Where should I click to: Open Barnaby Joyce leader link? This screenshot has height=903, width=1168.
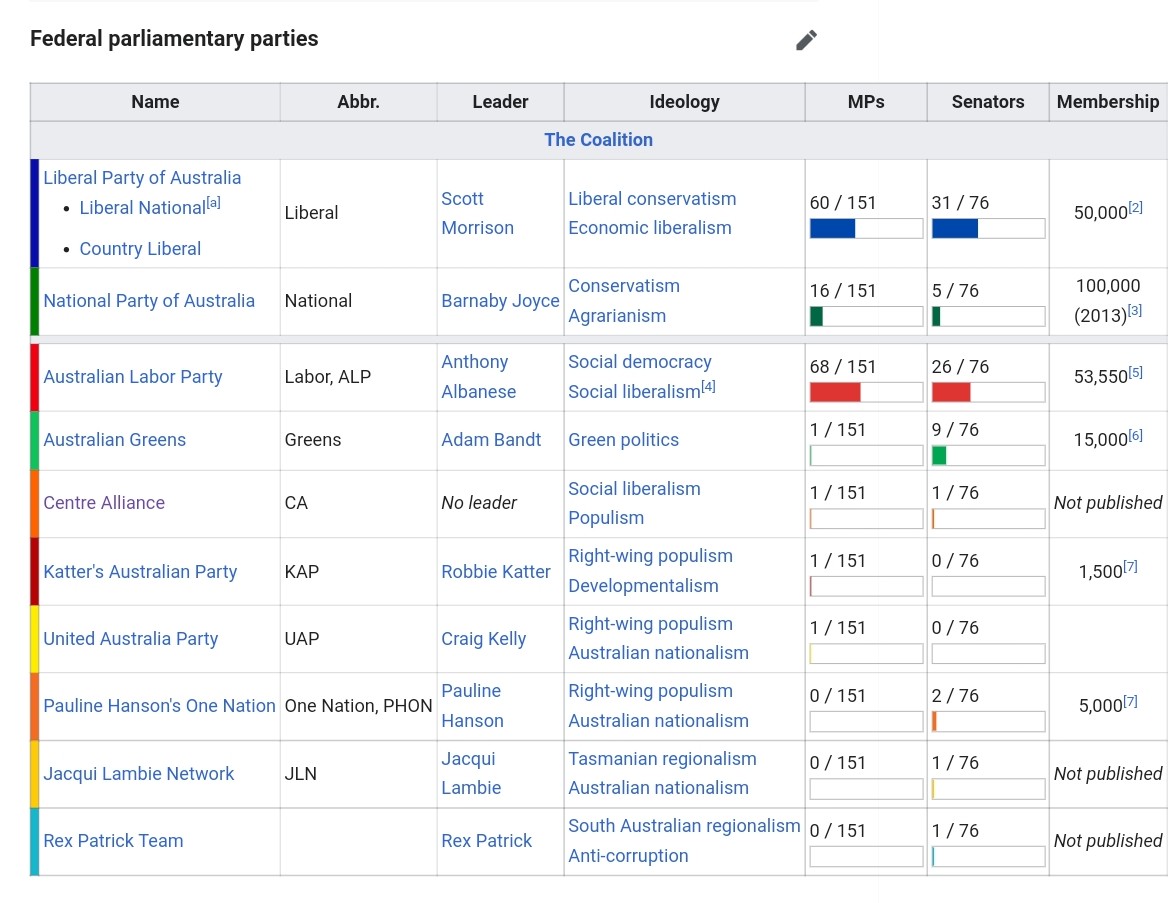coord(500,301)
